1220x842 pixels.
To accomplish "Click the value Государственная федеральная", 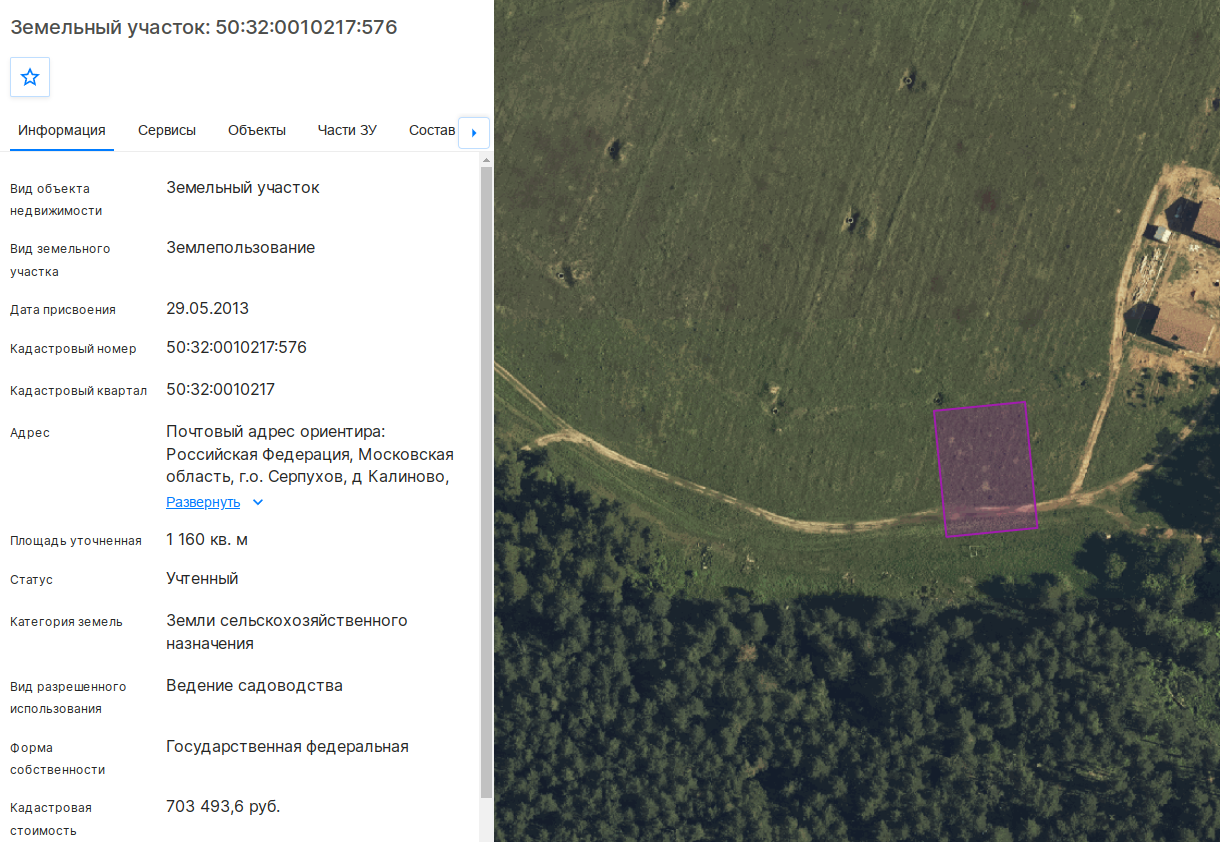I will (287, 746).
